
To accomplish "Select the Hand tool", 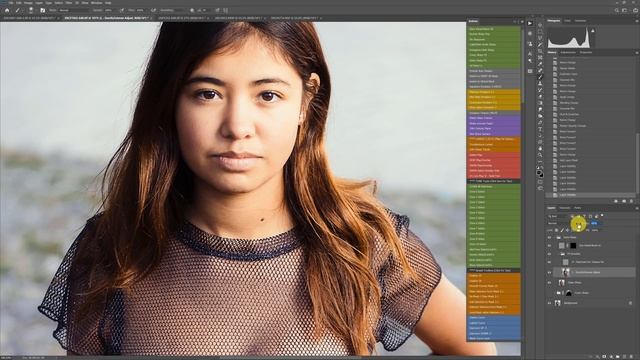I will point(540,149).
